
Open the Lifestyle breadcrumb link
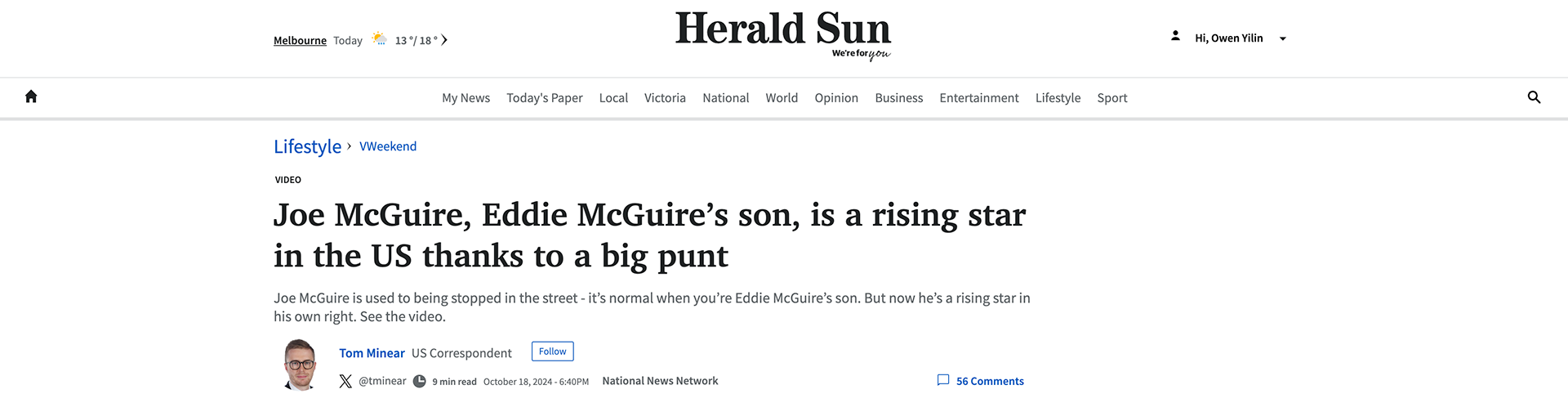[x=307, y=146]
